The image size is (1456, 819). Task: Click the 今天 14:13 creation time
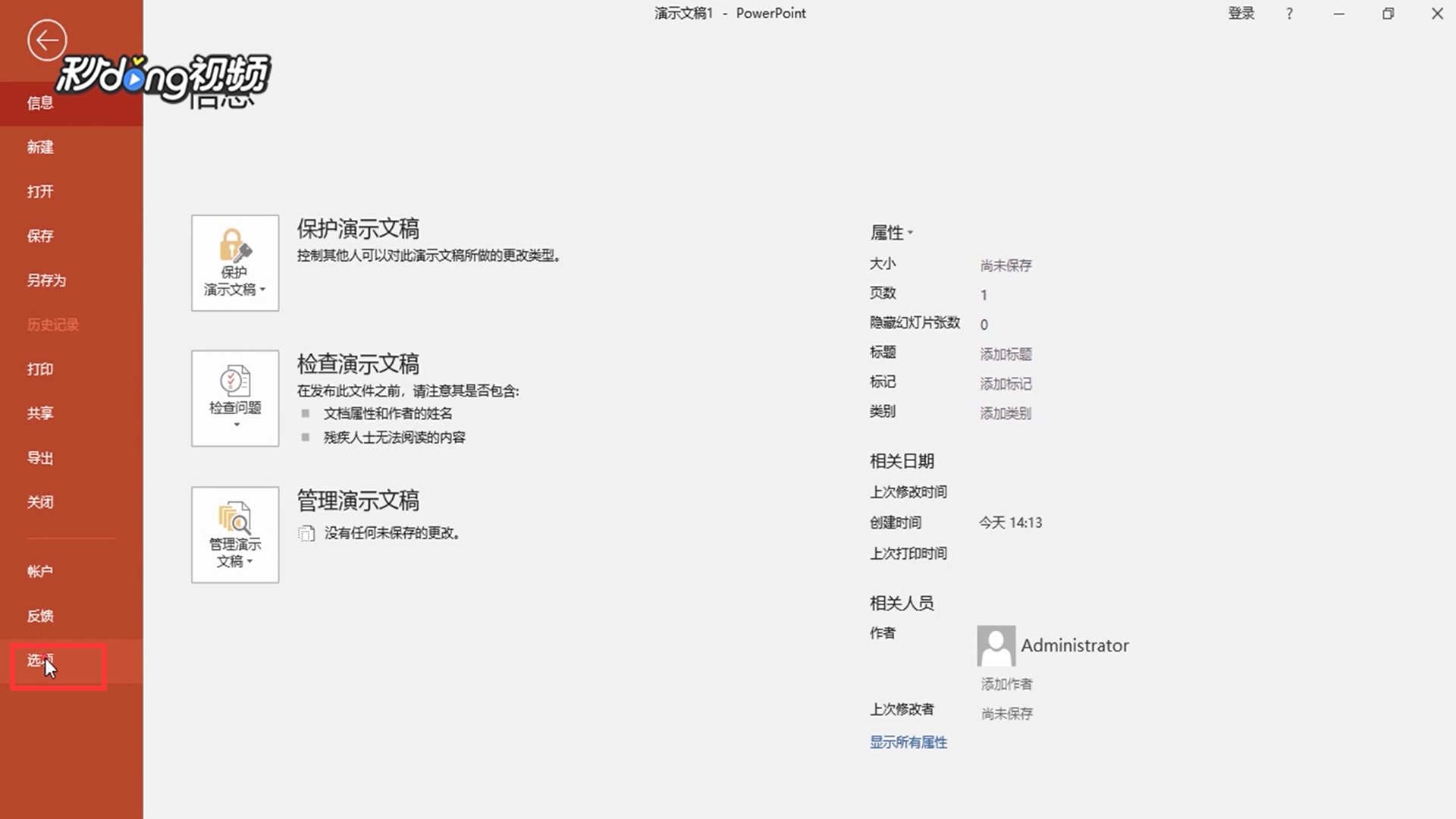point(1010,522)
